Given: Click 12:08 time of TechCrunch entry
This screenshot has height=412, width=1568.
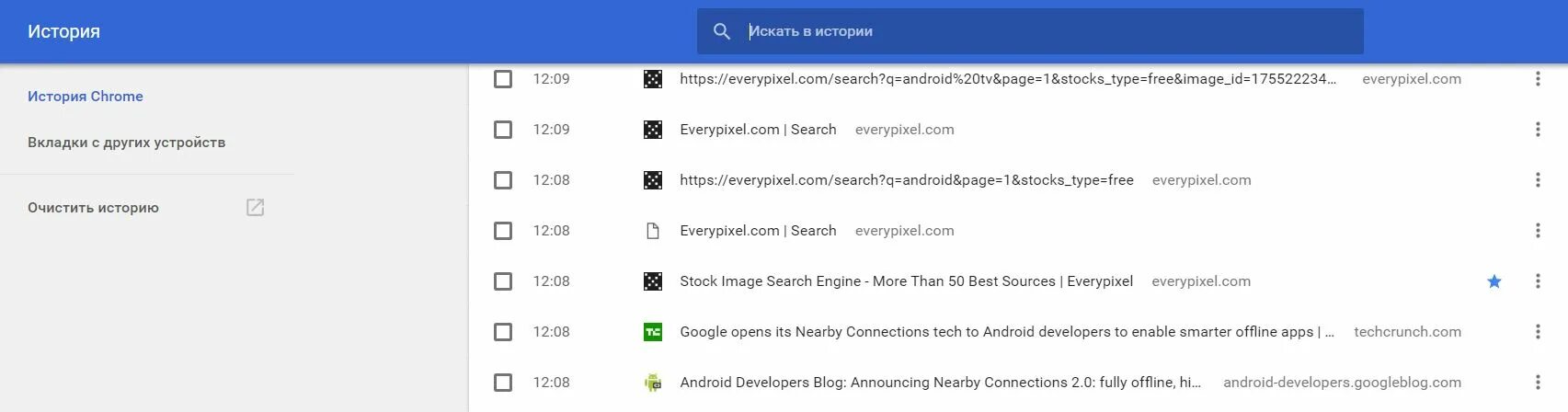Looking at the screenshot, I should 552,332.
